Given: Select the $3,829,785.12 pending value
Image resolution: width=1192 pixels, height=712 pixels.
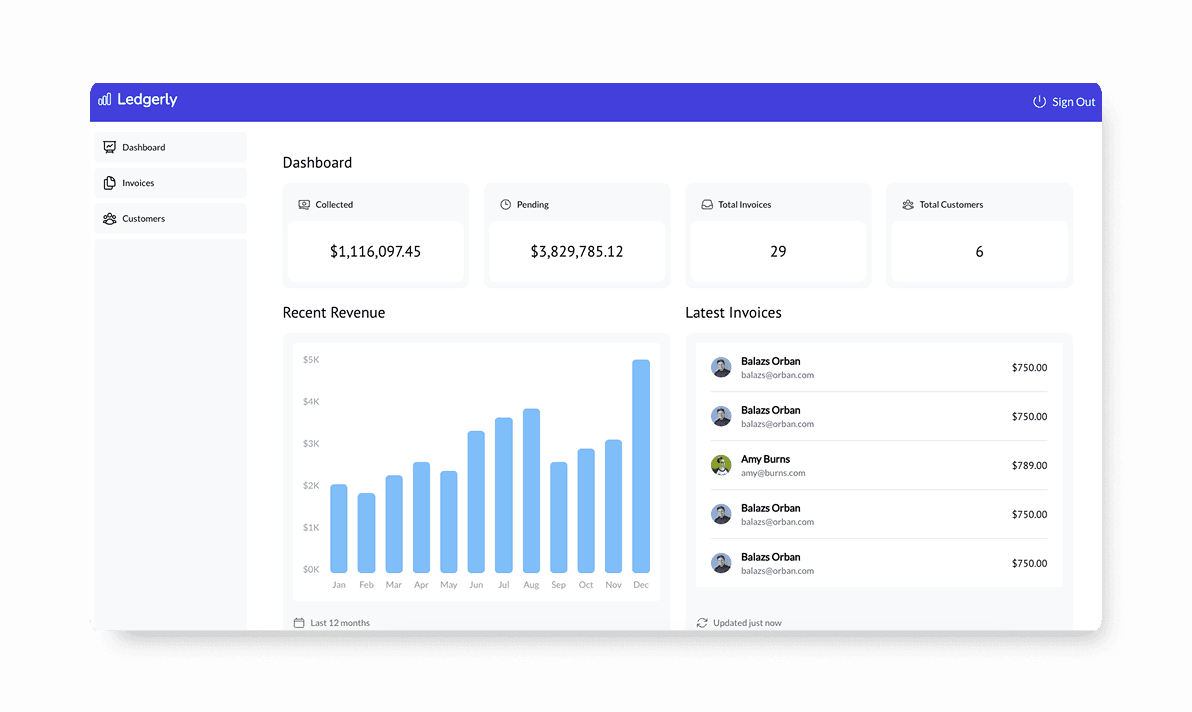Looking at the screenshot, I should coord(577,252).
